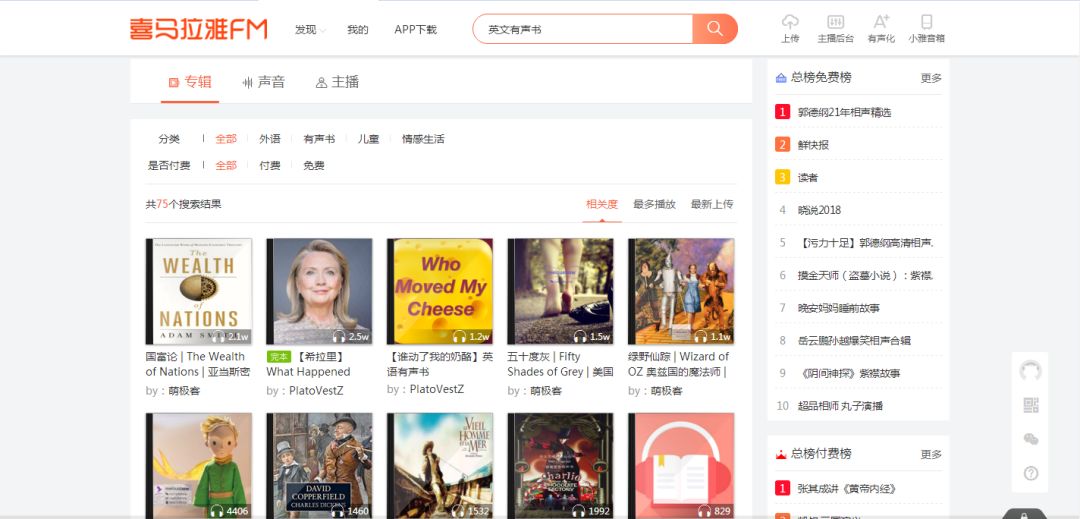Open rank 6 摸金天师 entry
The image size is (1080, 519).
click(866, 275)
